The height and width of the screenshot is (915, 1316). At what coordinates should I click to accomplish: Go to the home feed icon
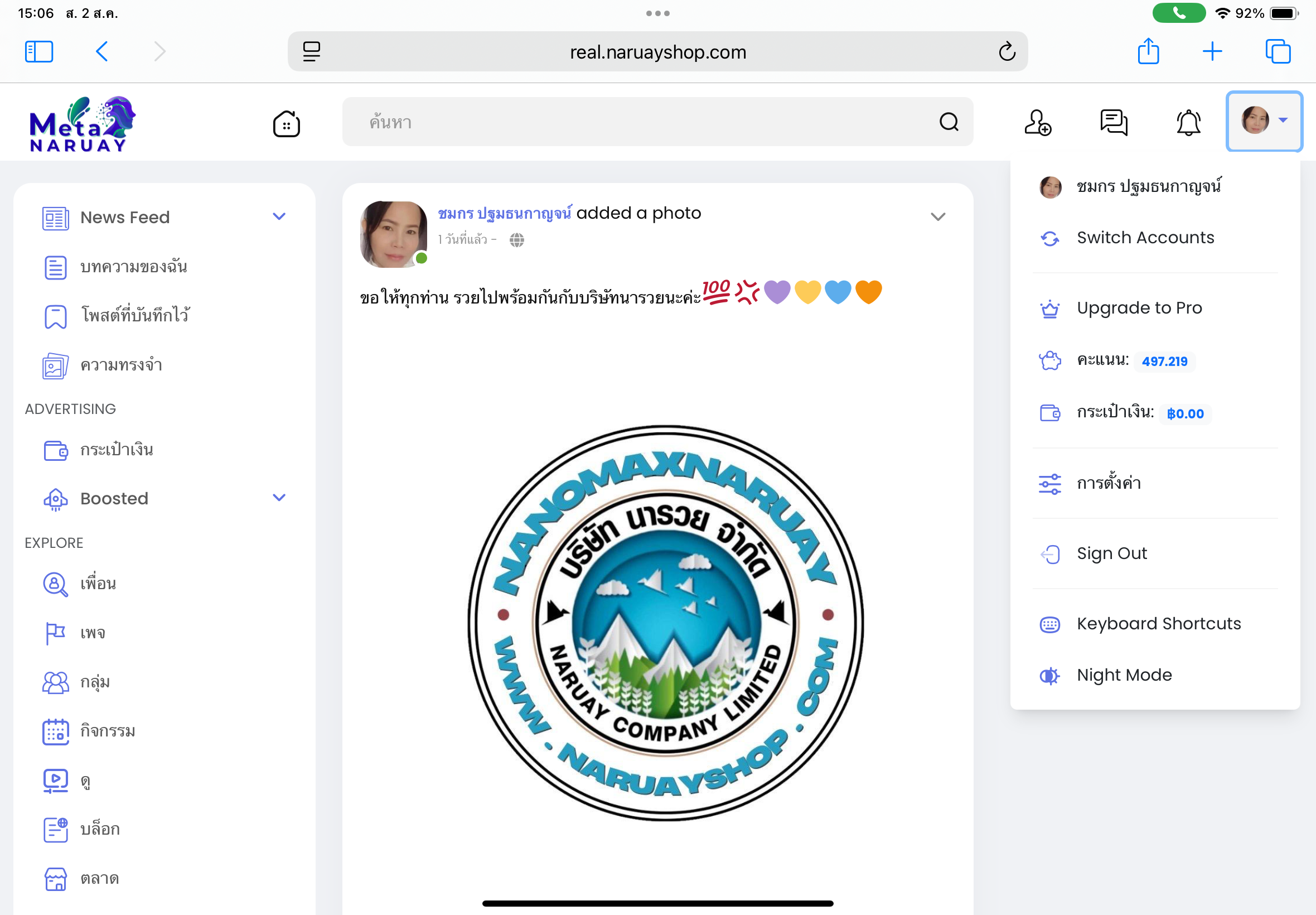pyautogui.click(x=287, y=123)
